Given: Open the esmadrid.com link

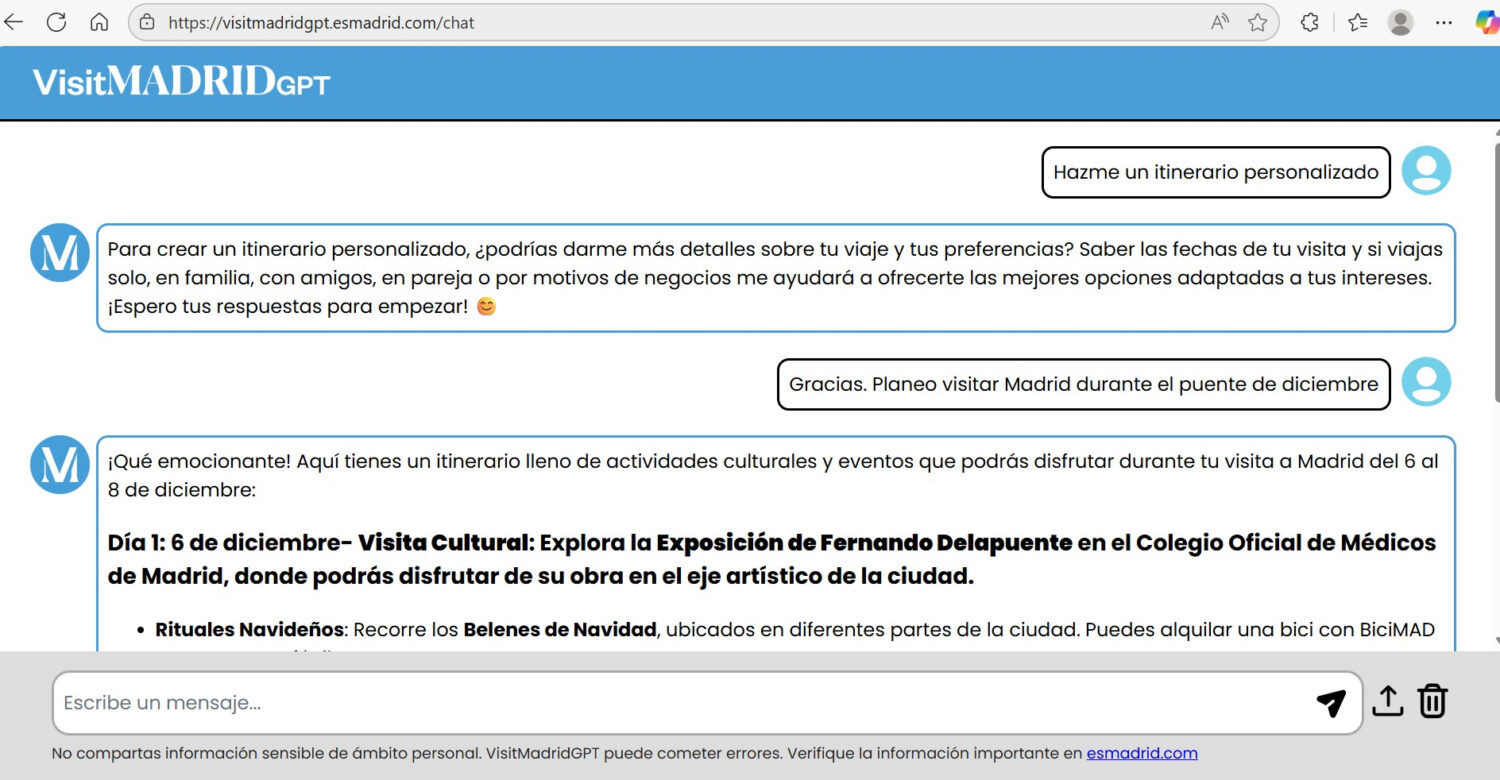Looking at the screenshot, I should (1142, 753).
